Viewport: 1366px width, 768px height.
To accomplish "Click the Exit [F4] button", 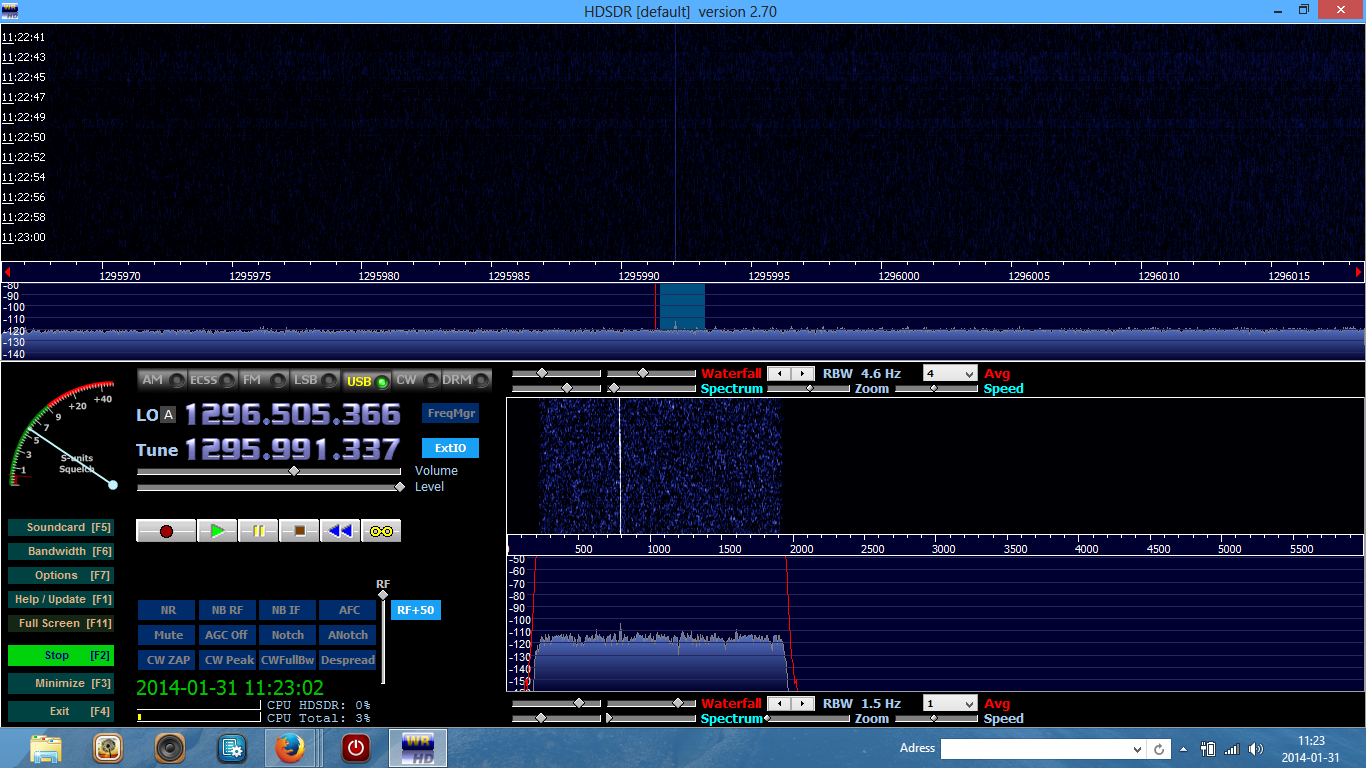I will point(60,711).
